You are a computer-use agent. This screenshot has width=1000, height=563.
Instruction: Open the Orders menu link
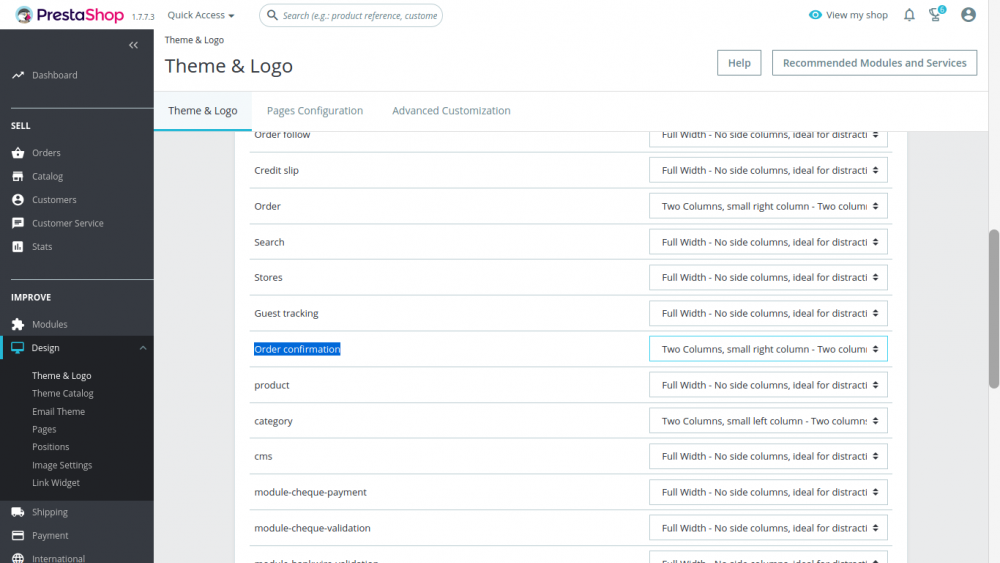coord(47,153)
